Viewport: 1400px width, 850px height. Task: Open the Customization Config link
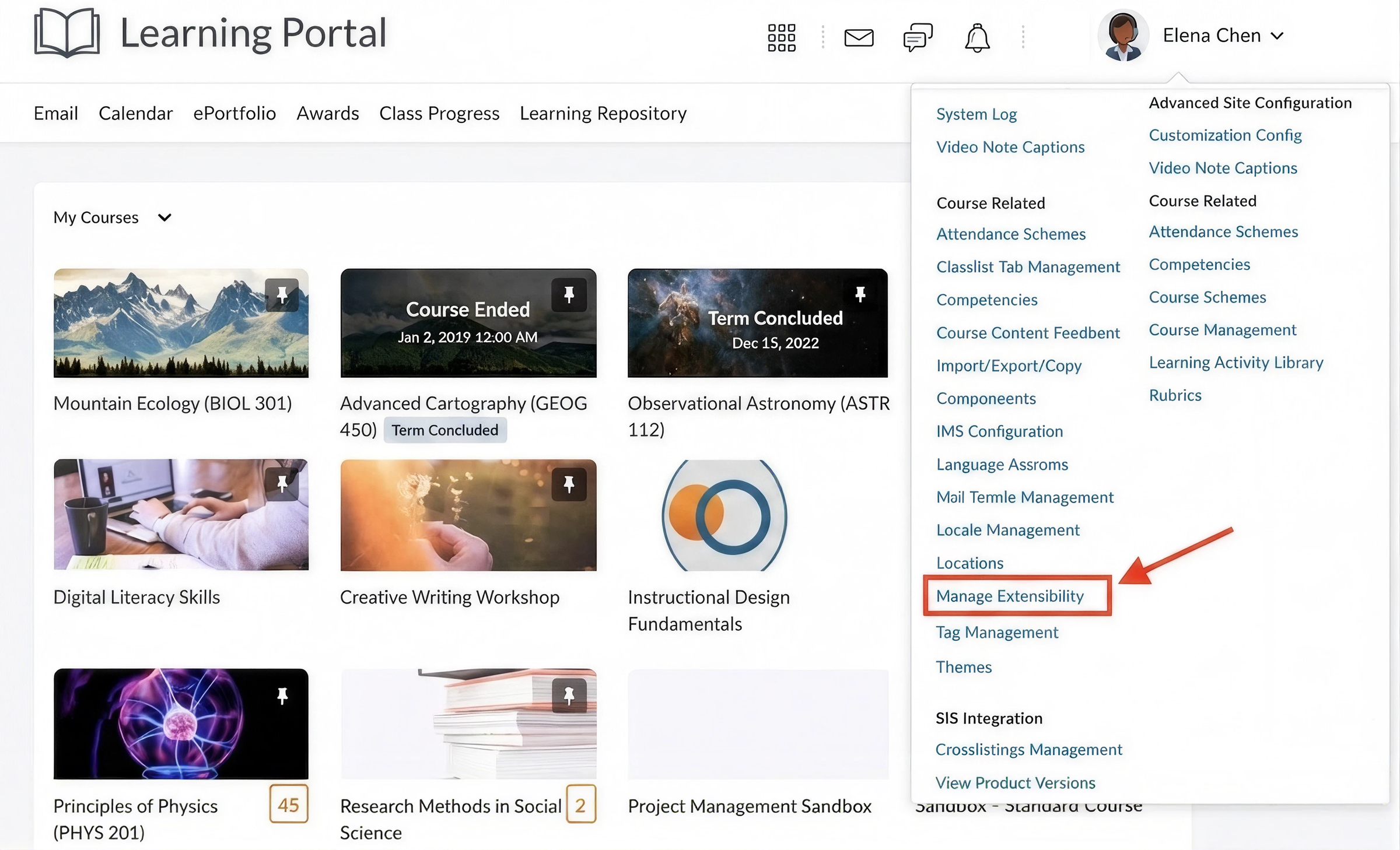pyautogui.click(x=1225, y=135)
